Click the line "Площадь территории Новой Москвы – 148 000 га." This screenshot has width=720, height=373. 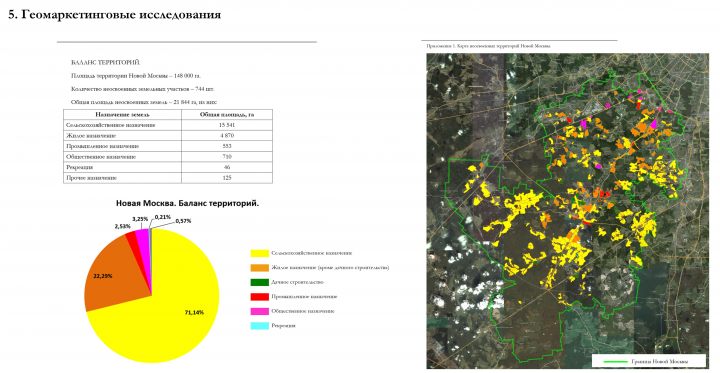(x=136, y=76)
